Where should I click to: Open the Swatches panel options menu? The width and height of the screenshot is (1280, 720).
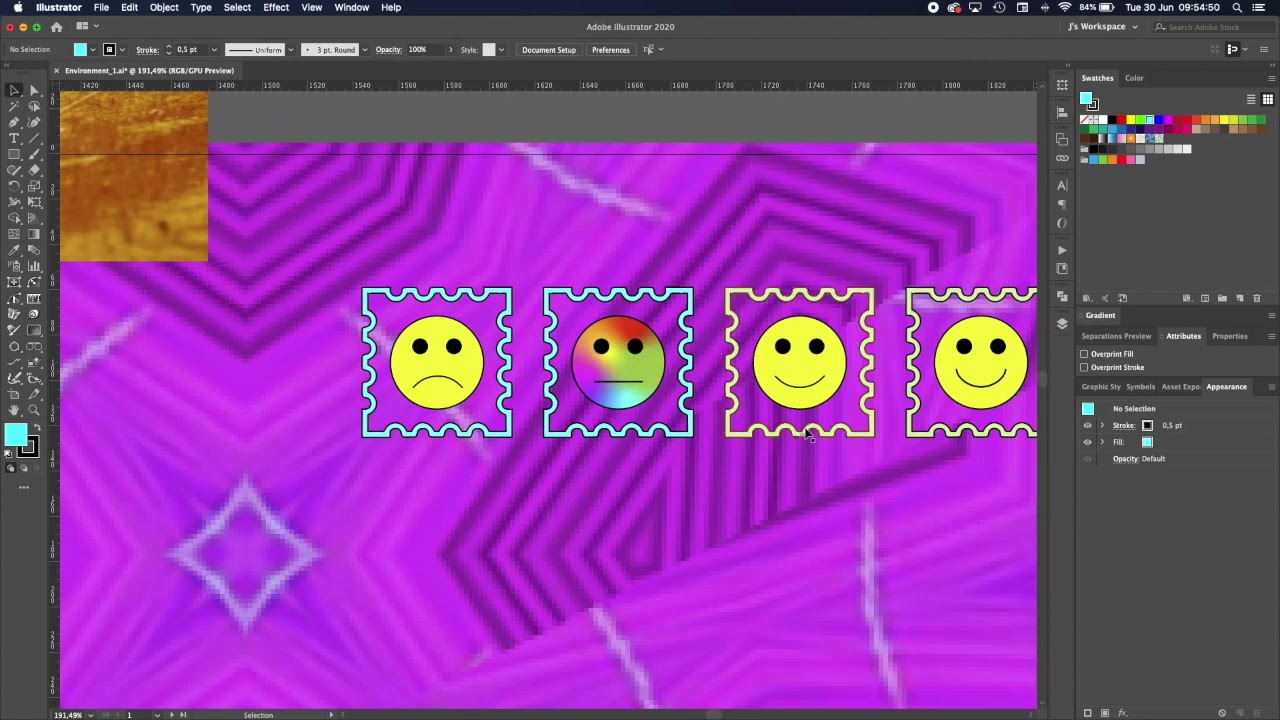coord(1271,78)
